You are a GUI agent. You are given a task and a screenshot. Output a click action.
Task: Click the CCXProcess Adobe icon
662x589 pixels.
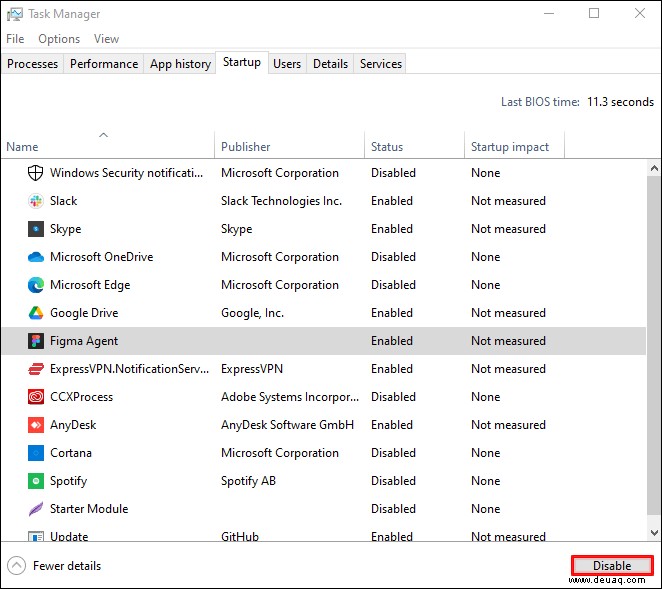coord(36,397)
